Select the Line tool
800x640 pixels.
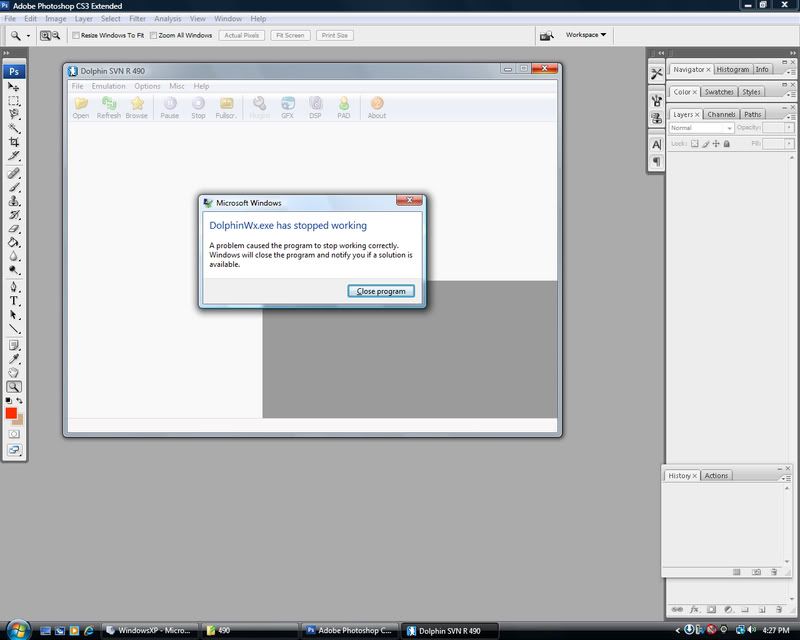14,328
